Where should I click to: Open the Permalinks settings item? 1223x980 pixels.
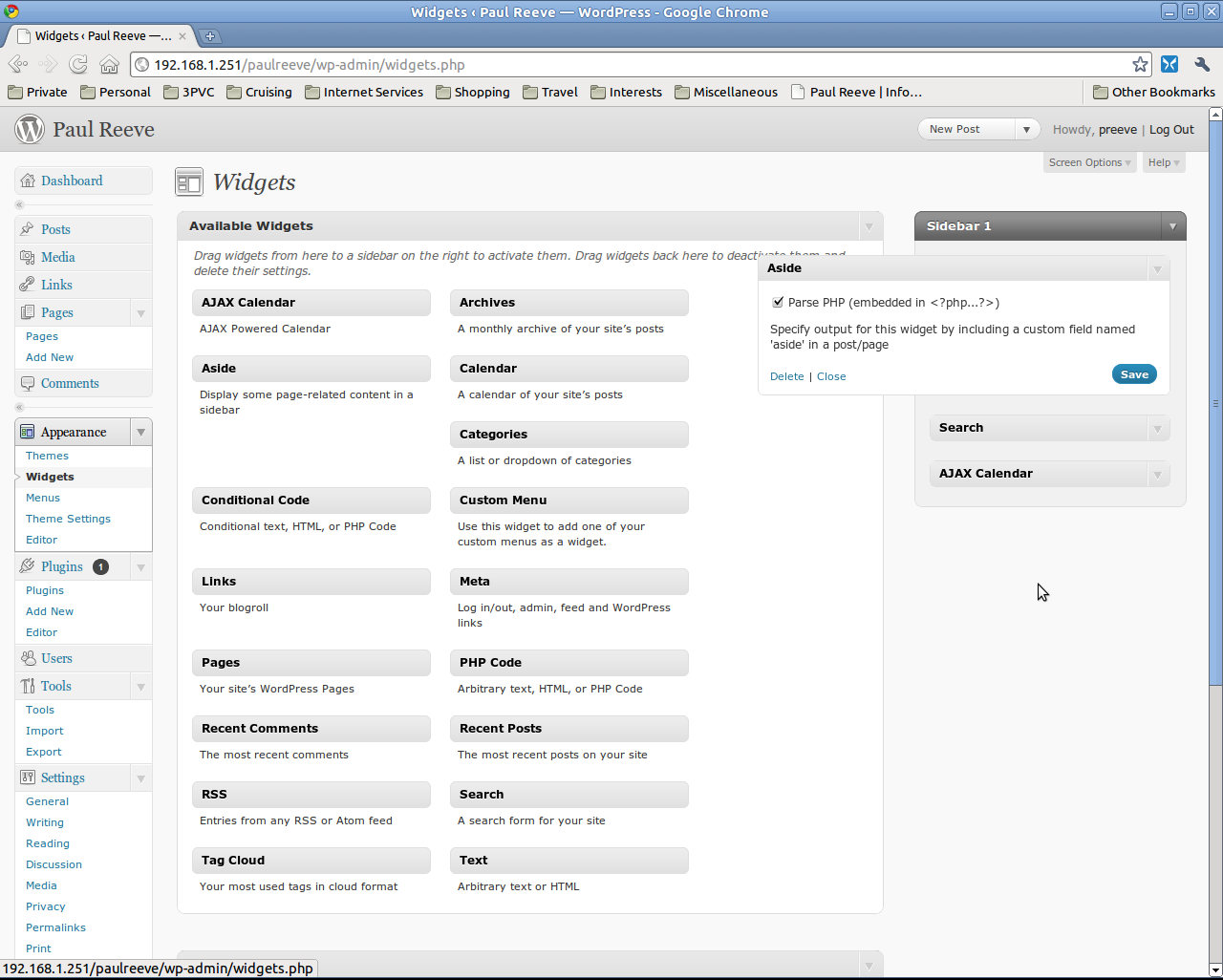click(55, 927)
